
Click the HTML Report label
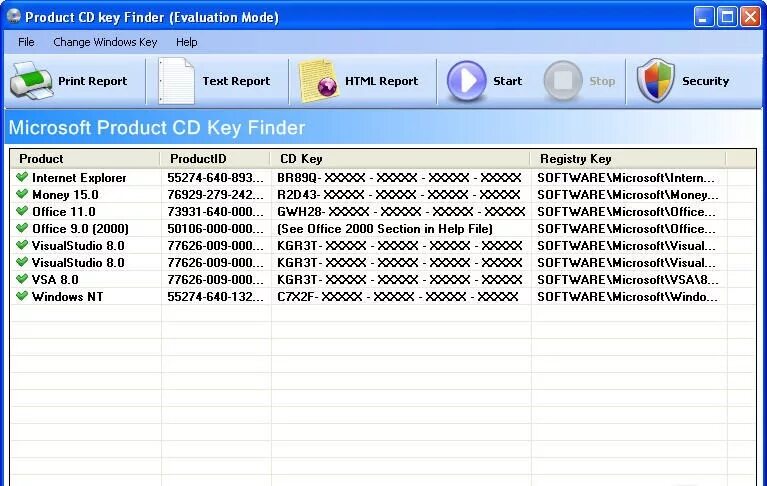[382, 81]
